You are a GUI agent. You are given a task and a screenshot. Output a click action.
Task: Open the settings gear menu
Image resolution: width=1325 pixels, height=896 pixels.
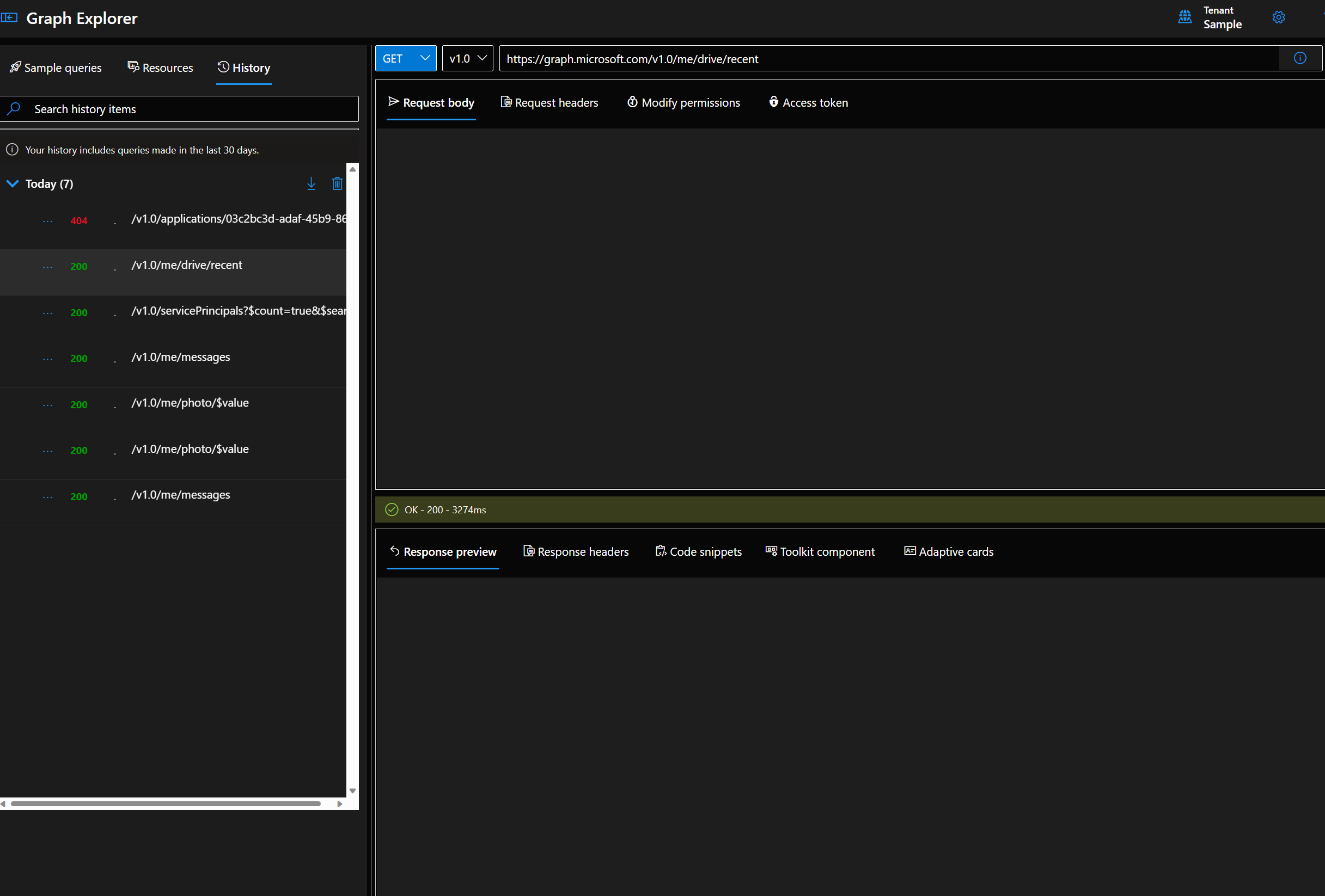(x=1279, y=17)
